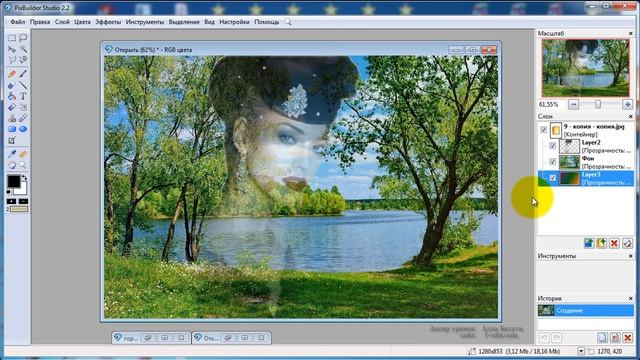Click the new layer icon in Layers panel

(589, 243)
